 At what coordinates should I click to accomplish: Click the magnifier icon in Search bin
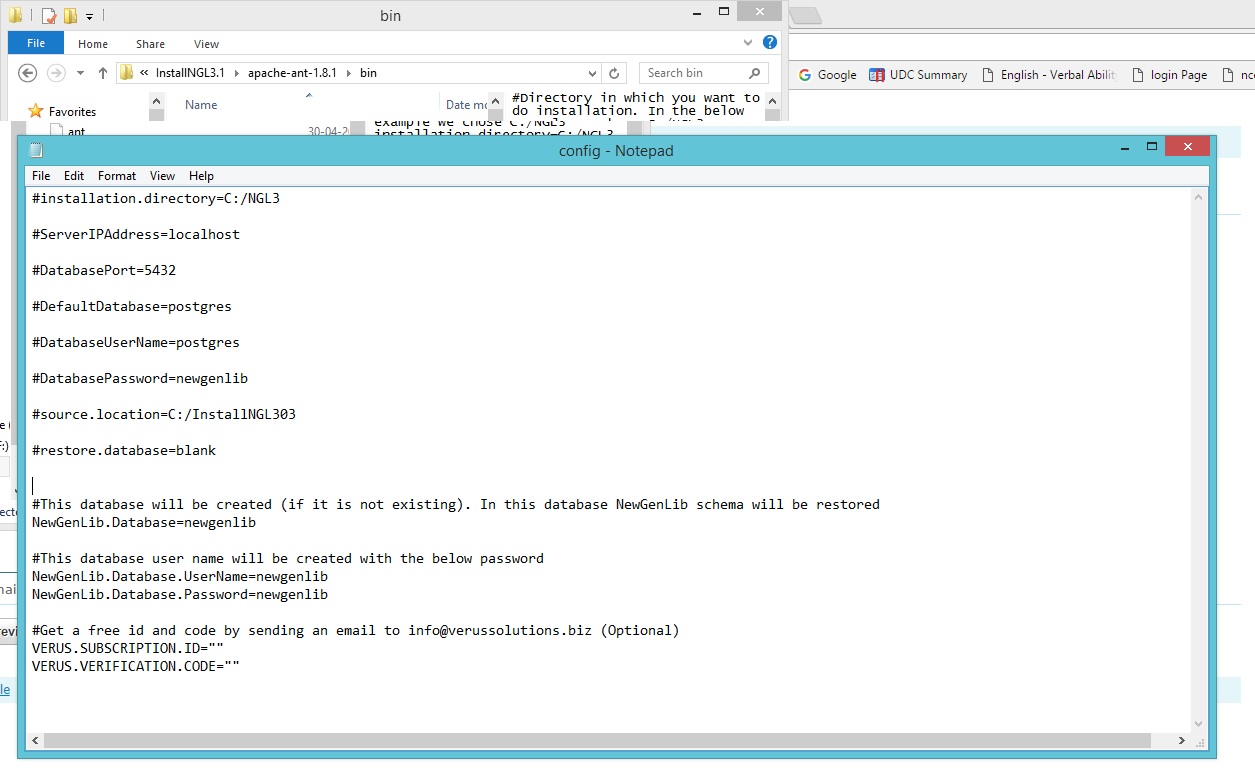click(x=754, y=73)
